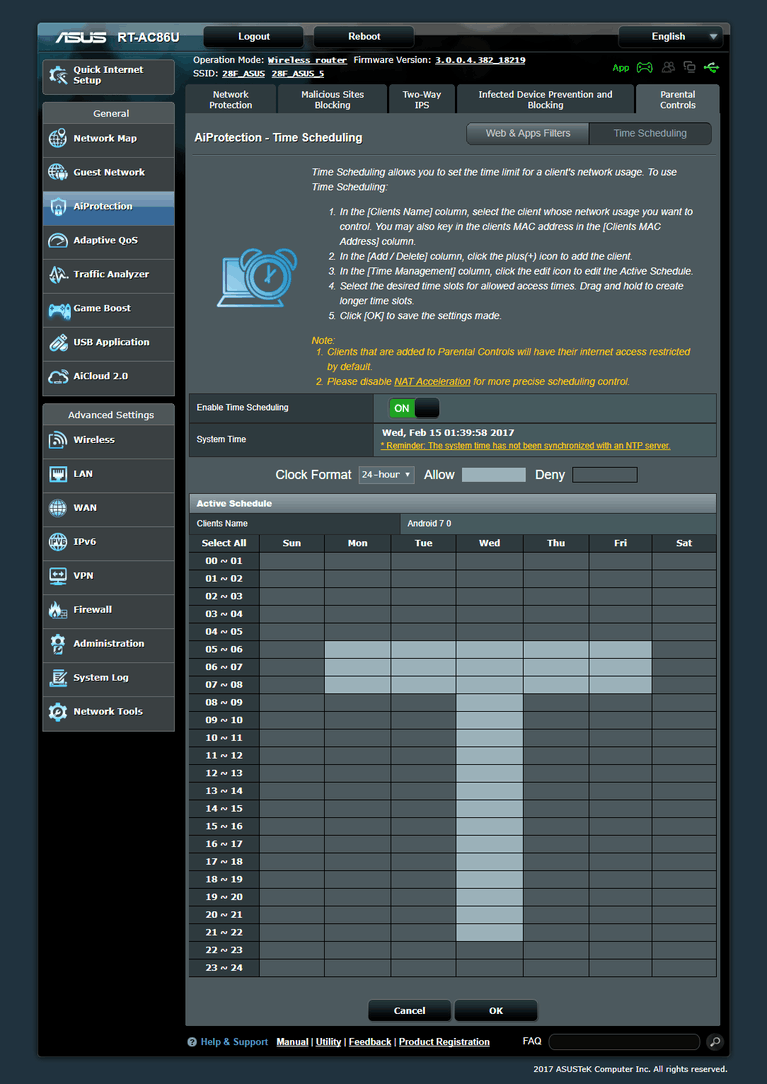This screenshot has width=767, height=1084.
Task: Click inside the FAQ search field
Action: (625, 1042)
